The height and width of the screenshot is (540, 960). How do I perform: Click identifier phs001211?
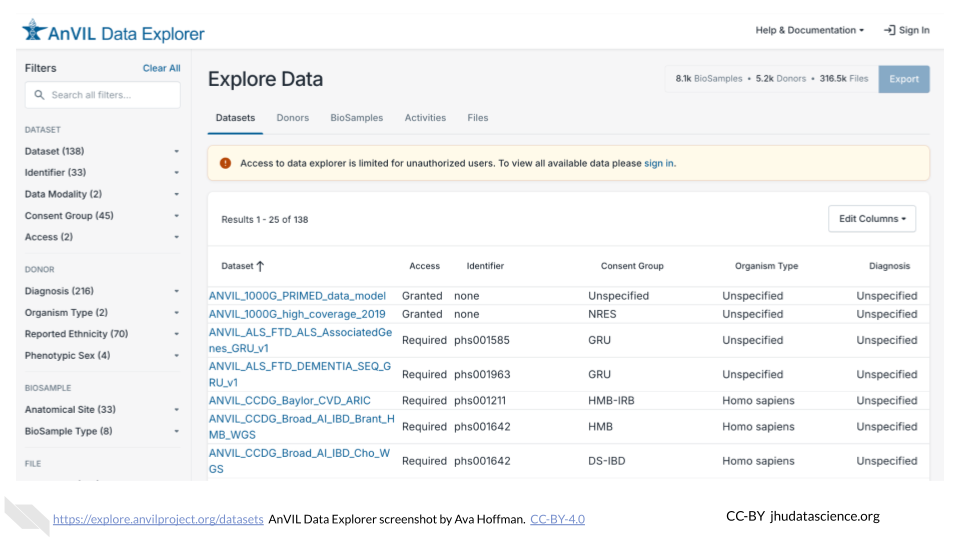coord(480,400)
